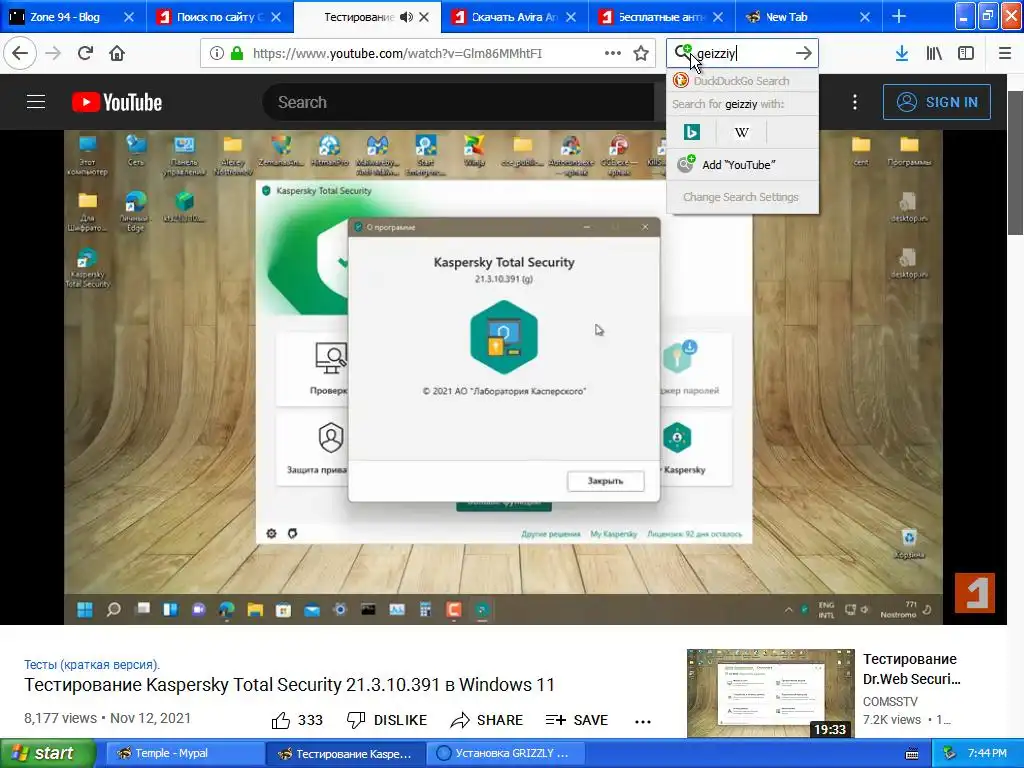Image resolution: width=1024 pixels, height=768 pixels.
Task: Click the video player to pause
Action: pyautogui.click(x=503, y=377)
